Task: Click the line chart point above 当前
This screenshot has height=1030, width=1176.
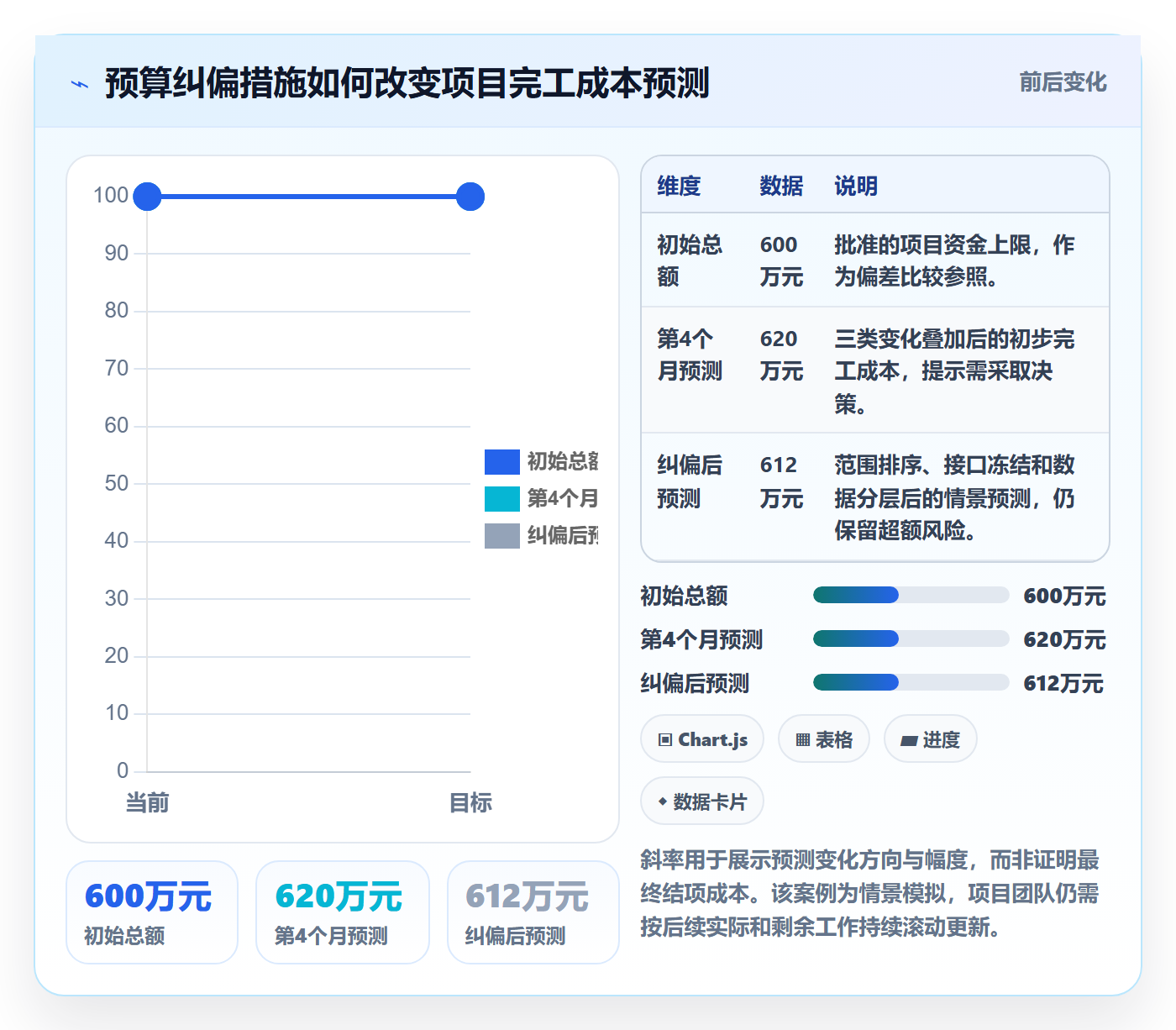Action: pos(147,197)
